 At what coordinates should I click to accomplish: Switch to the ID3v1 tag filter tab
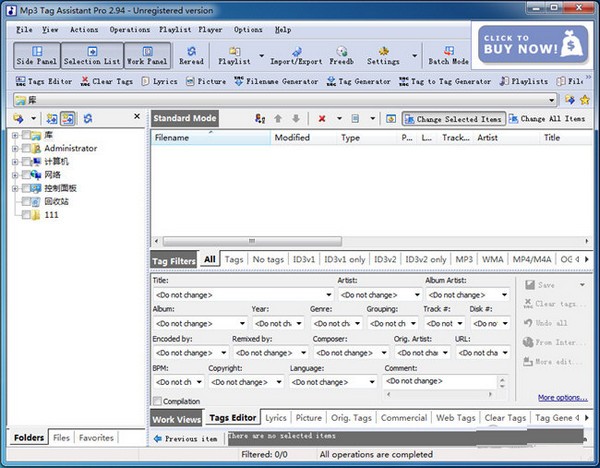pyautogui.click(x=304, y=259)
